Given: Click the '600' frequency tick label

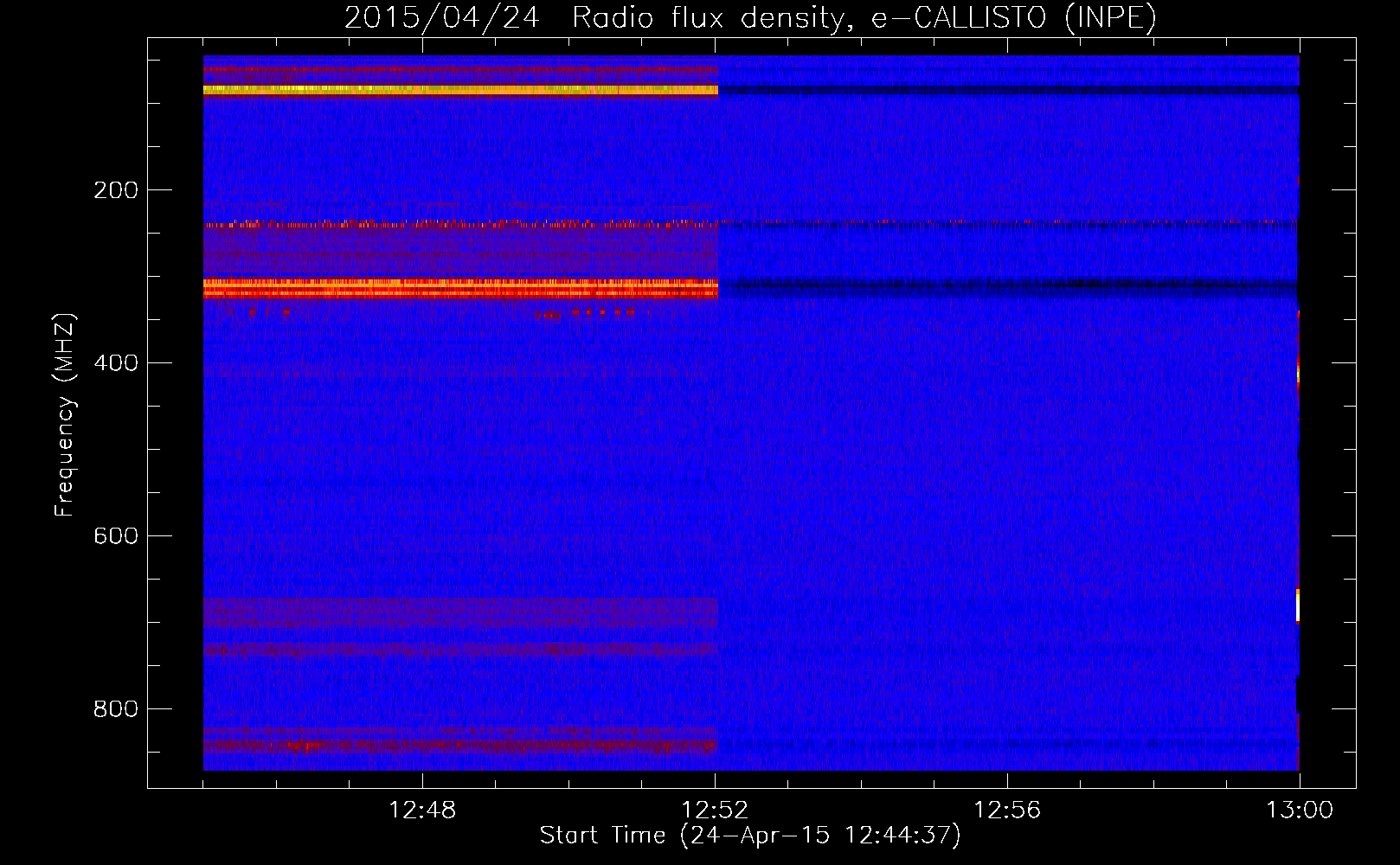Looking at the screenshot, I should pos(116,536).
